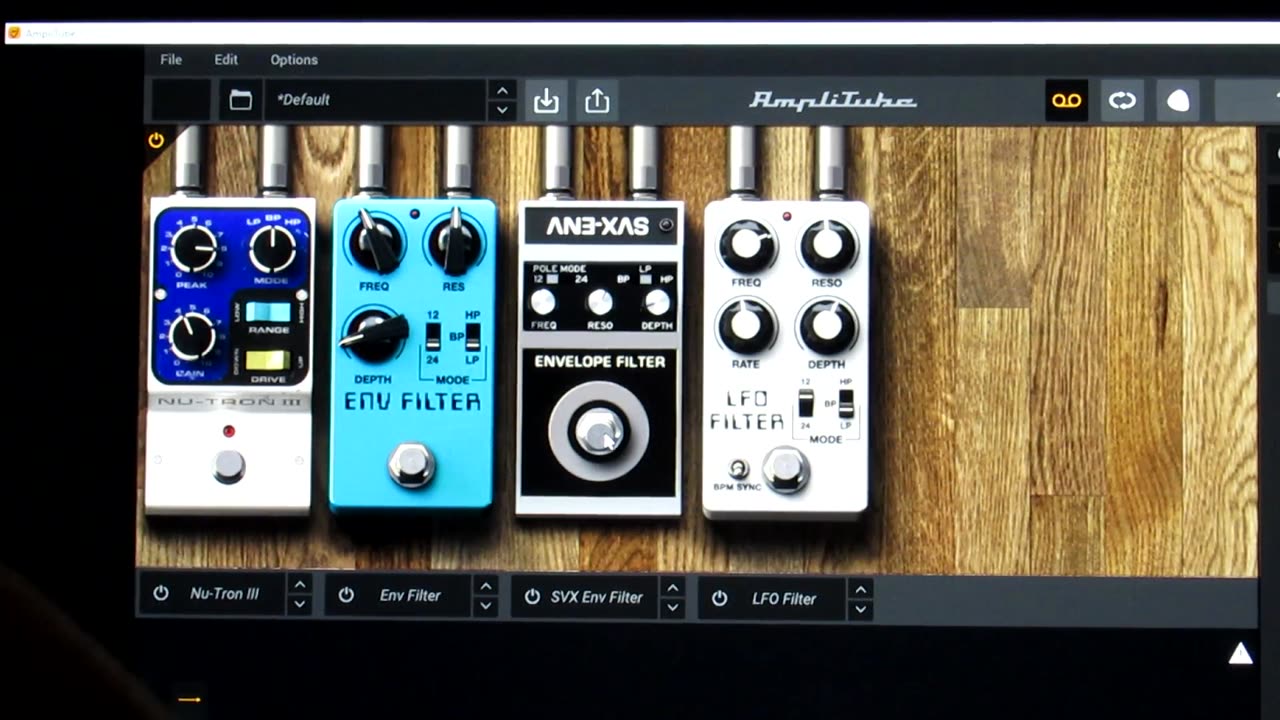Click the export share preset icon

(597, 100)
